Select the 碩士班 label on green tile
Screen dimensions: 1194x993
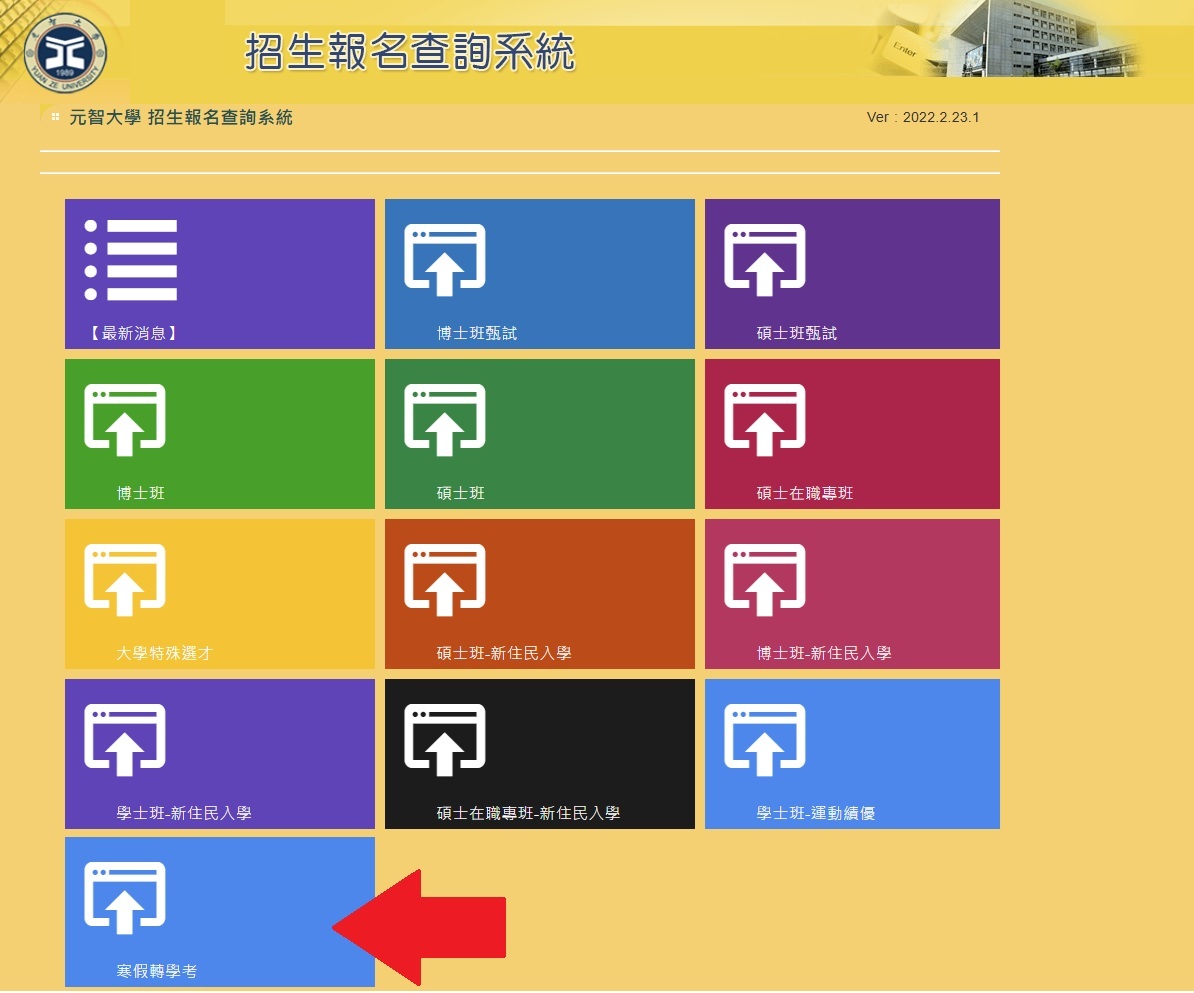coord(461,493)
